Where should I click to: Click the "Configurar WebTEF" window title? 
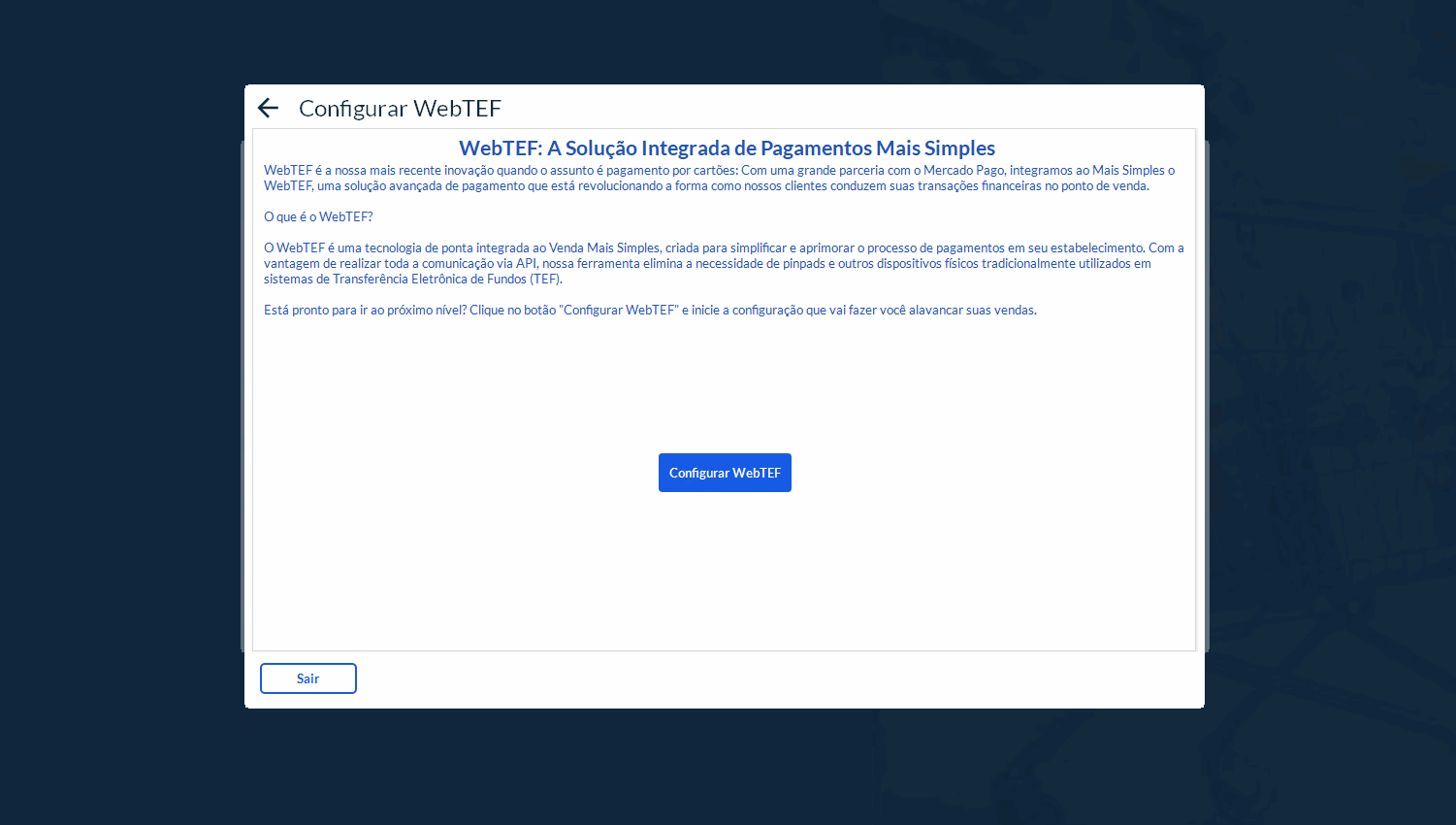(400, 109)
